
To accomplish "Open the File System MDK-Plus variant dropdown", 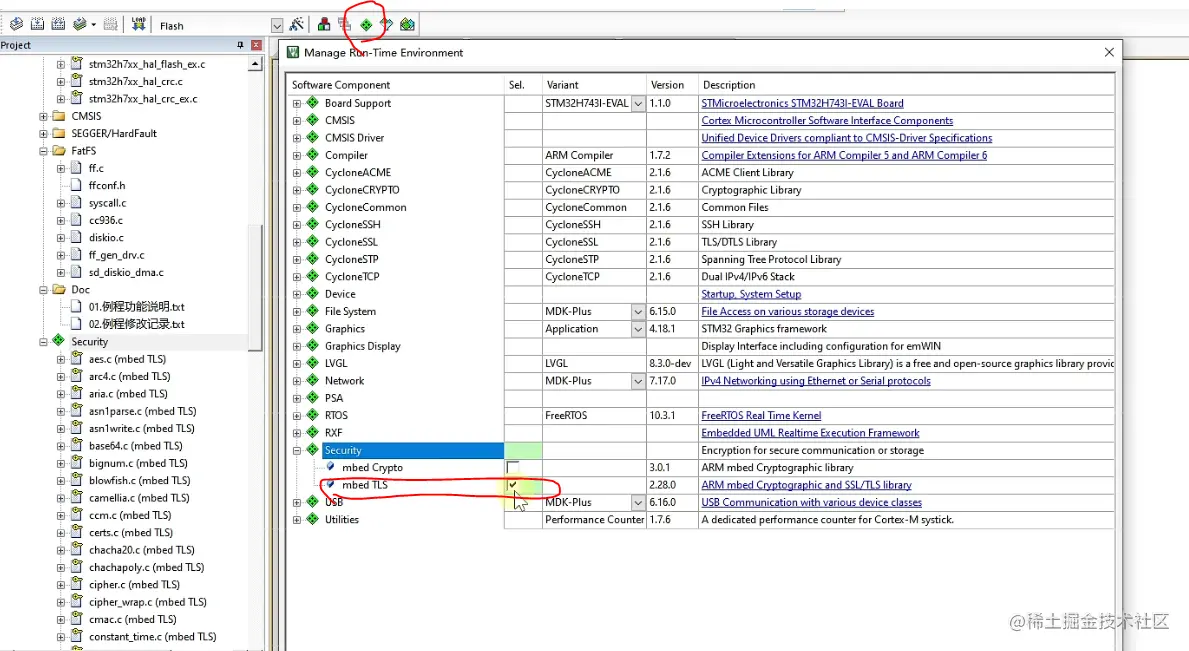I will tap(638, 311).
